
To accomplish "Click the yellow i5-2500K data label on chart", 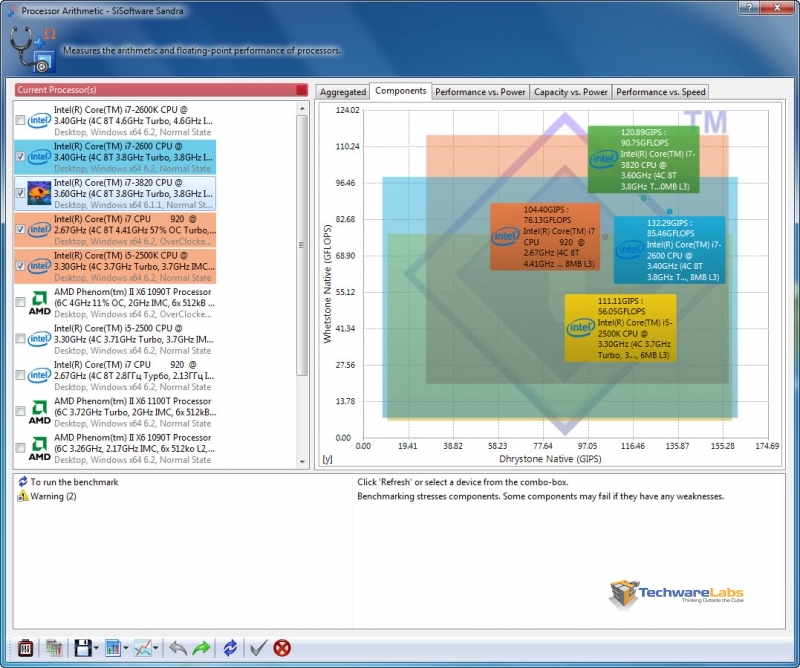I will 620,328.
